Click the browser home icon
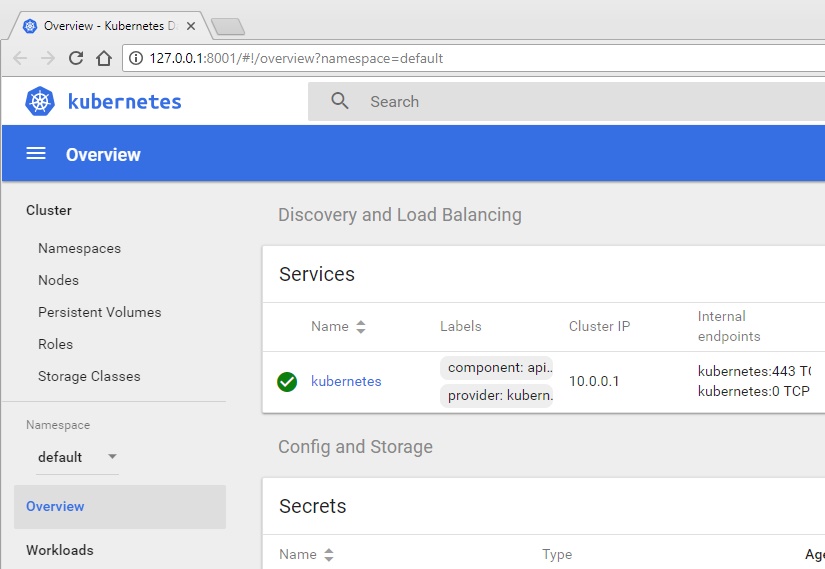 (x=104, y=58)
